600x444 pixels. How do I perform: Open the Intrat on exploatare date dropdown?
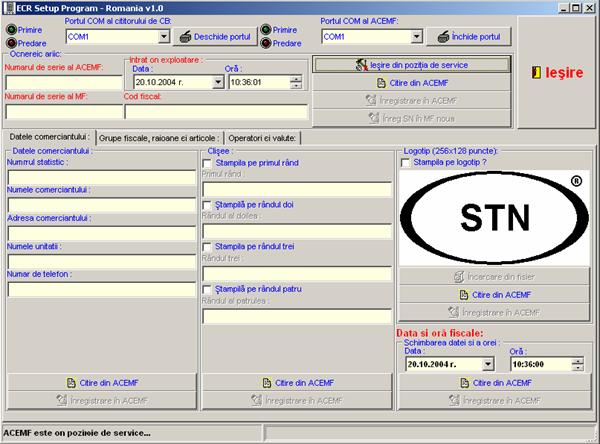(x=217, y=83)
